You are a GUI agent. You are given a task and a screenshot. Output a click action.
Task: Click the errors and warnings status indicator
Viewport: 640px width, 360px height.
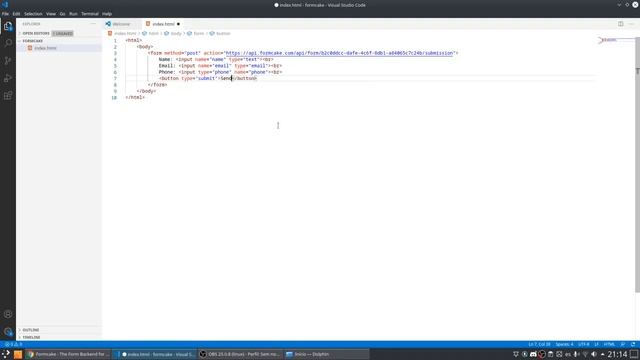click(13, 344)
